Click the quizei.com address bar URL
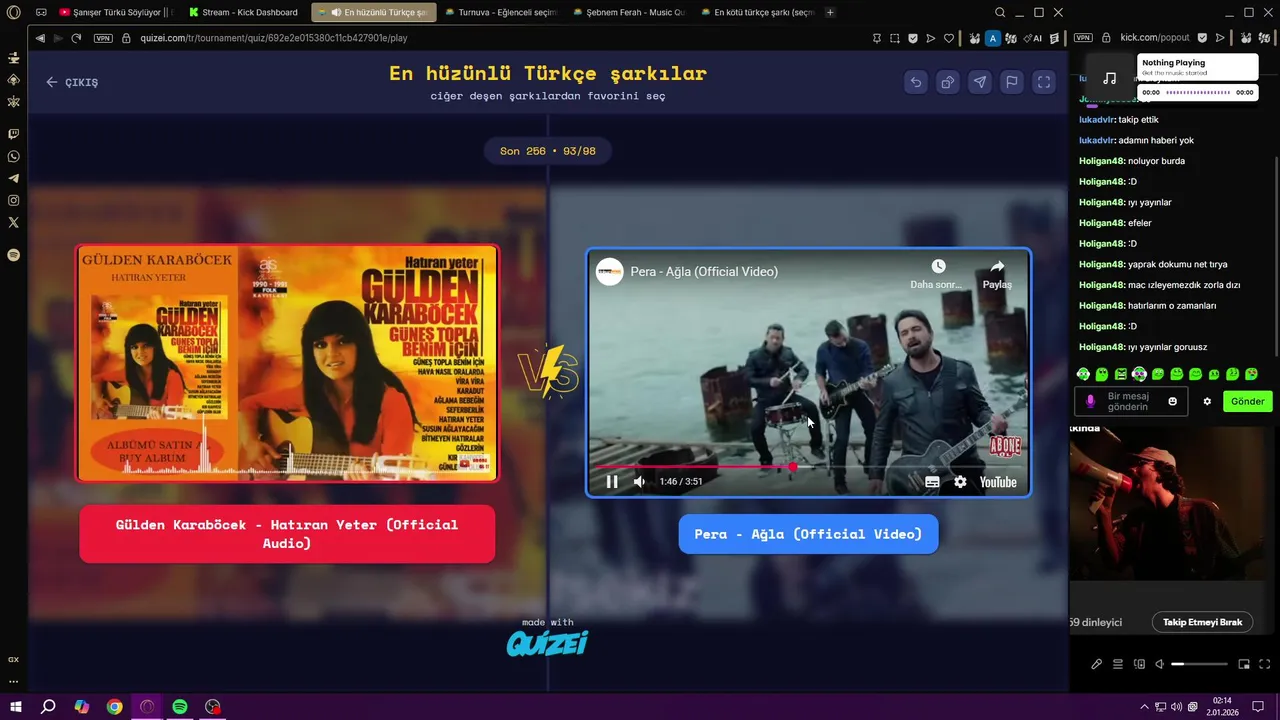This screenshot has width=1280, height=720. coord(273,38)
